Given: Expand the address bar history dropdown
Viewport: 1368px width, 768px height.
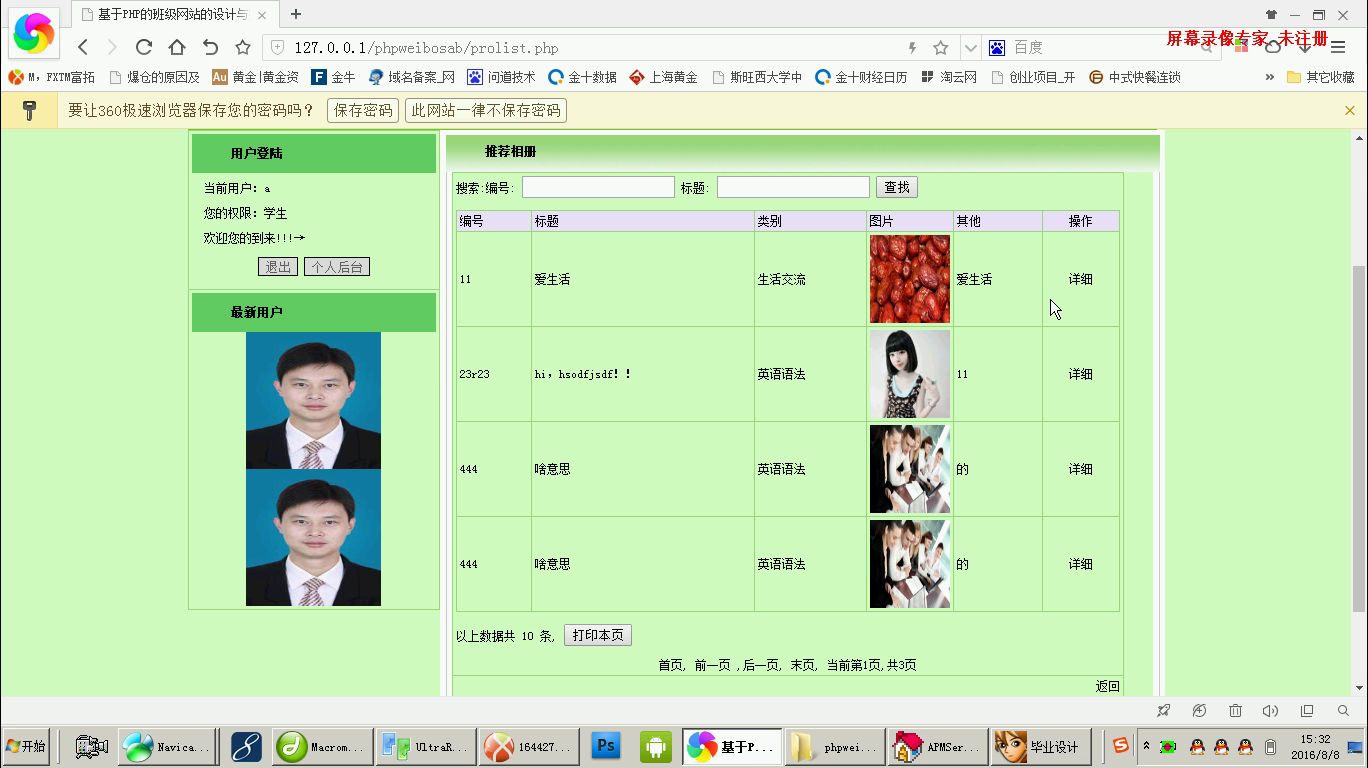Looking at the screenshot, I should point(970,48).
